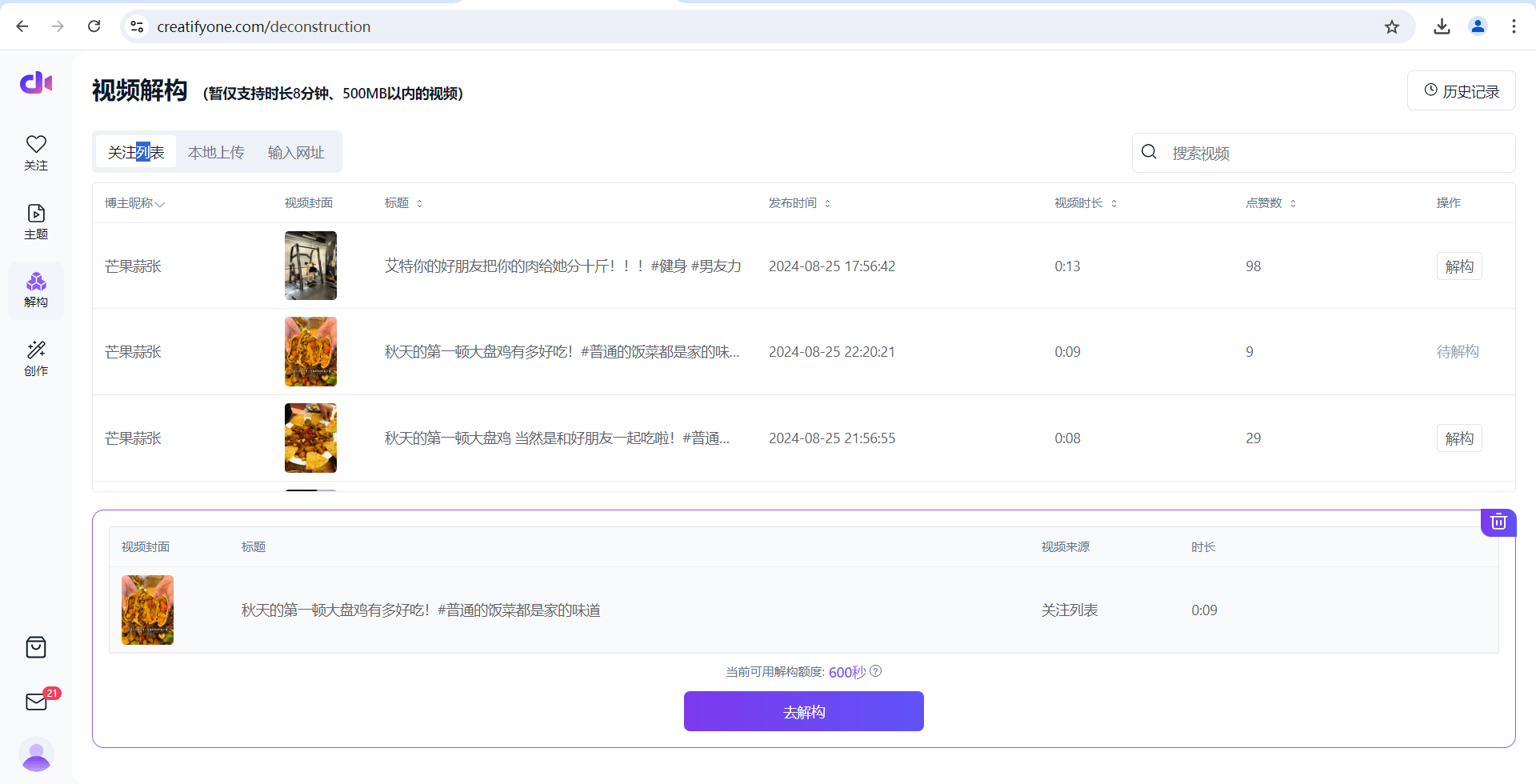
Task: Bookmark this page using the star icon
Action: (1392, 26)
